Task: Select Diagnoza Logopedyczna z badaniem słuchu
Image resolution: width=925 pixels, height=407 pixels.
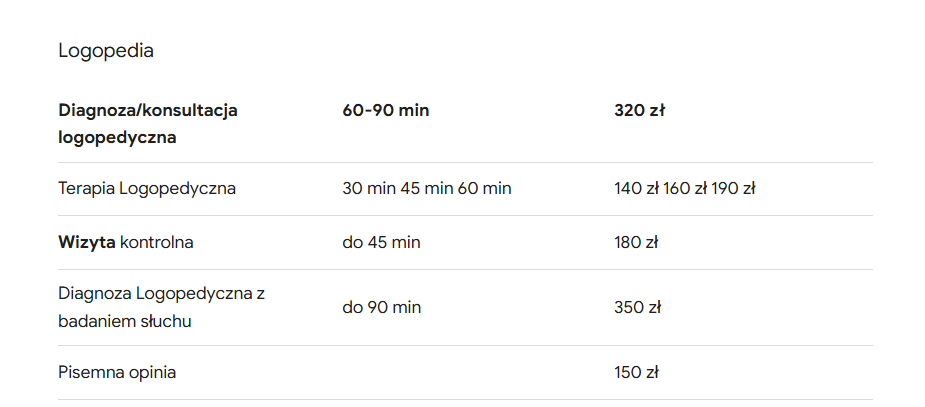Action: pyautogui.click(x=162, y=307)
